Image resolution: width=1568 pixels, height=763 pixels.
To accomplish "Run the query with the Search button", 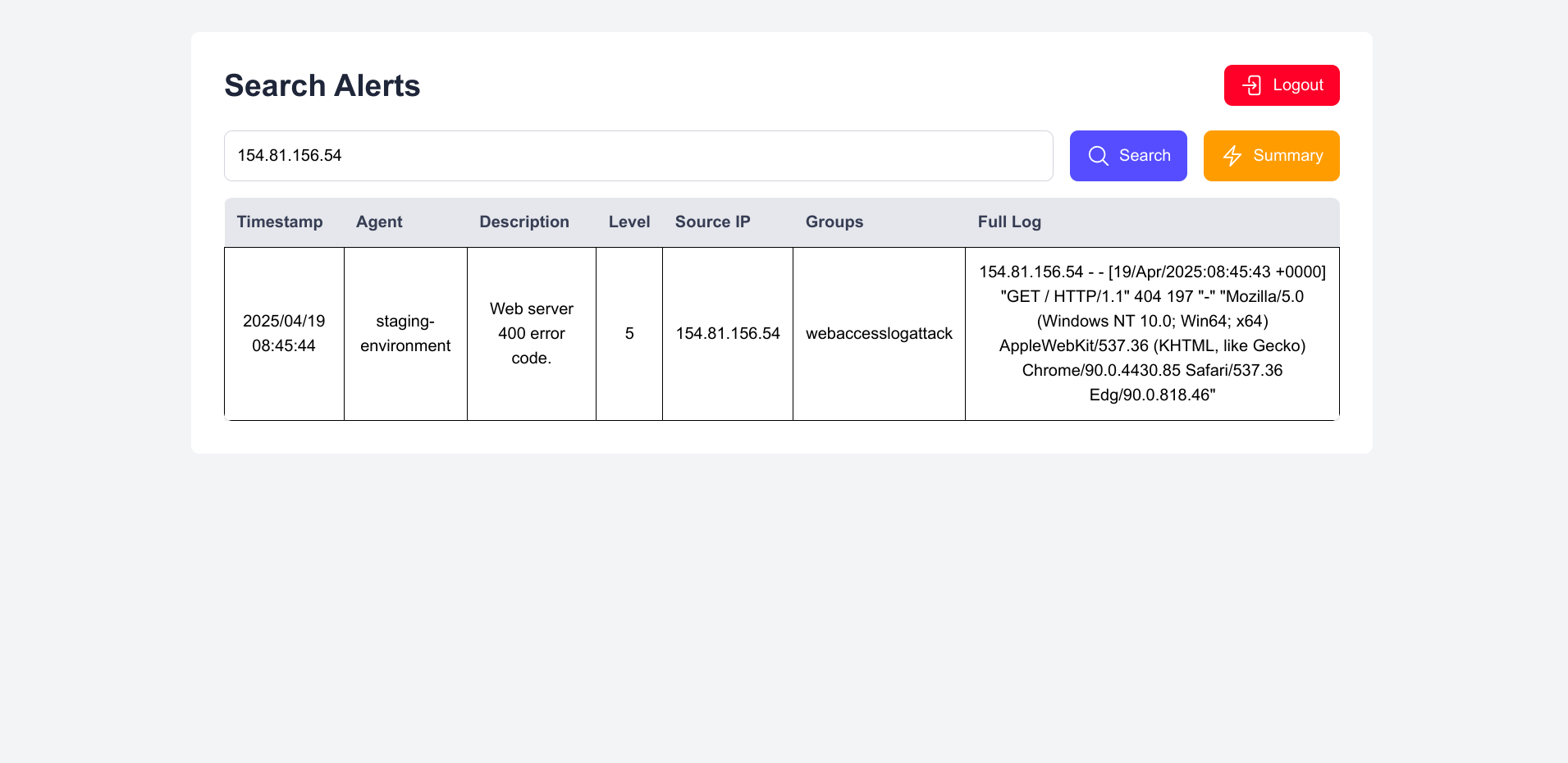I will (x=1128, y=156).
